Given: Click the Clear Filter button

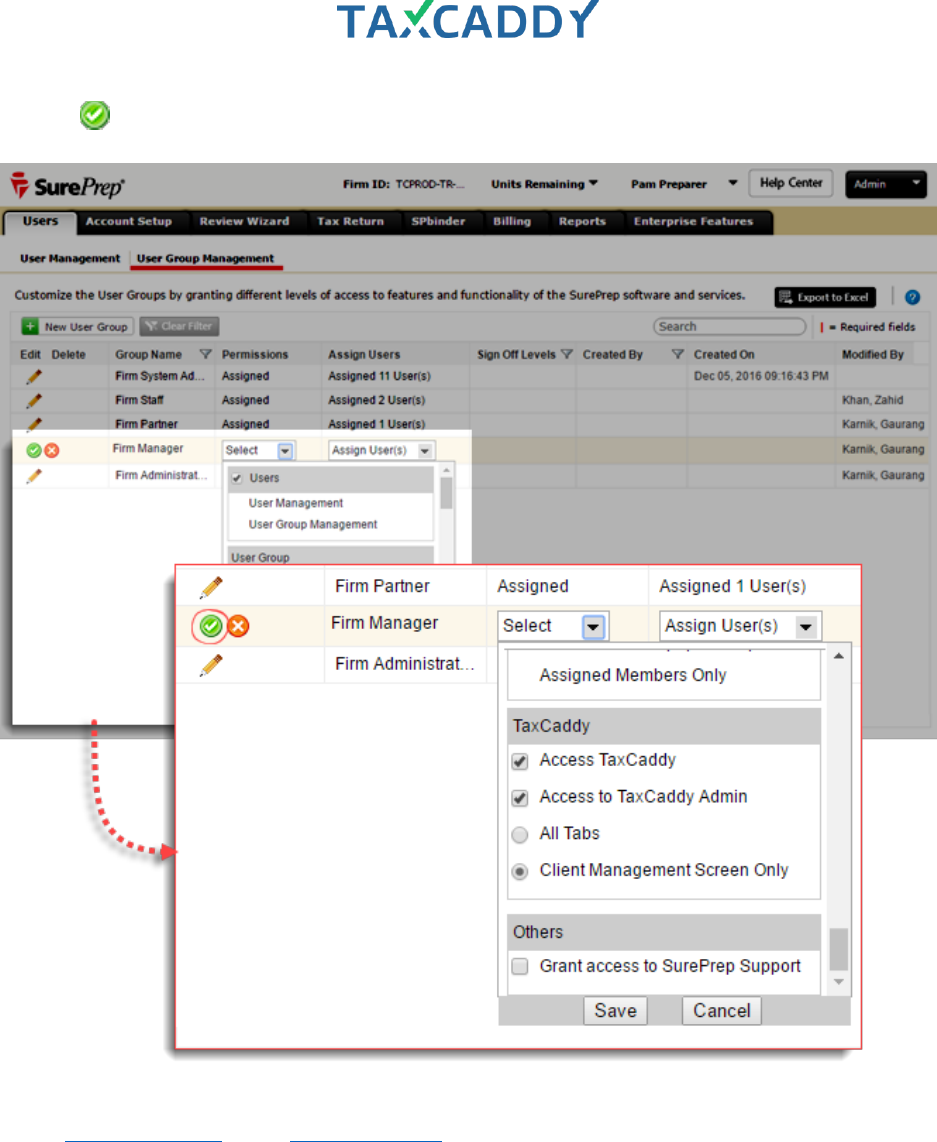Looking at the screenshot, I should click(179, 327).
